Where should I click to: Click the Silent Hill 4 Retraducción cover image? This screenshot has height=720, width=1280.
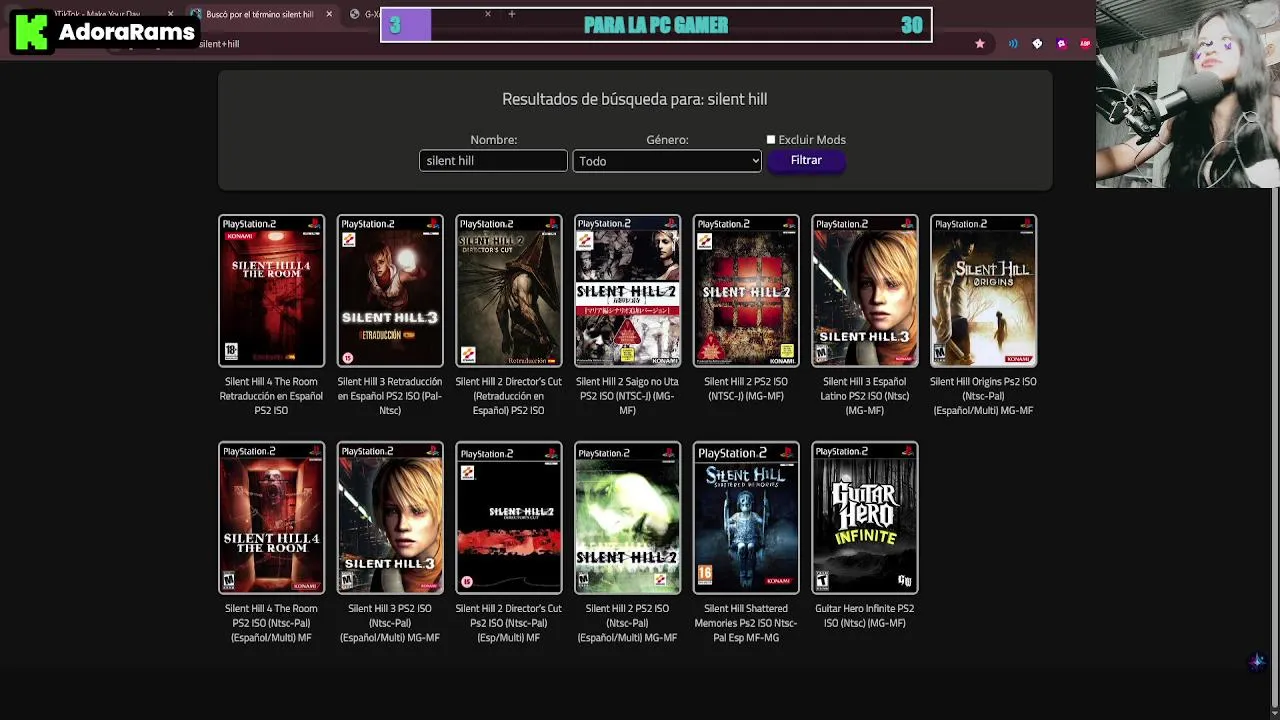pyautogui.click(x=271, y=291)
